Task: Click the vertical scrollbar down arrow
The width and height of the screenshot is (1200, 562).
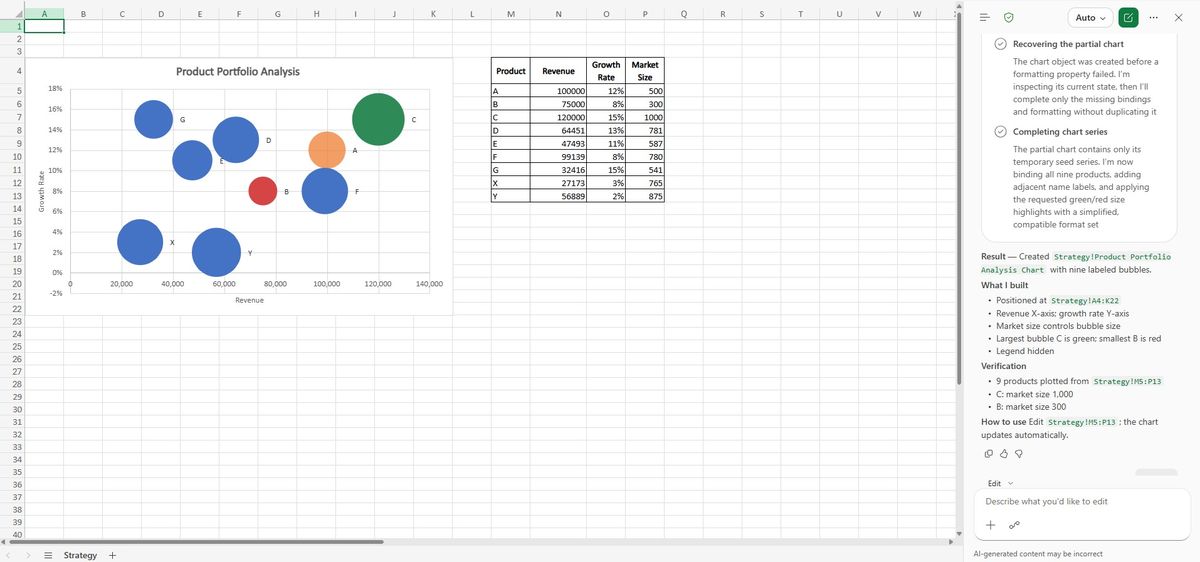Action: tap(957, 533)
